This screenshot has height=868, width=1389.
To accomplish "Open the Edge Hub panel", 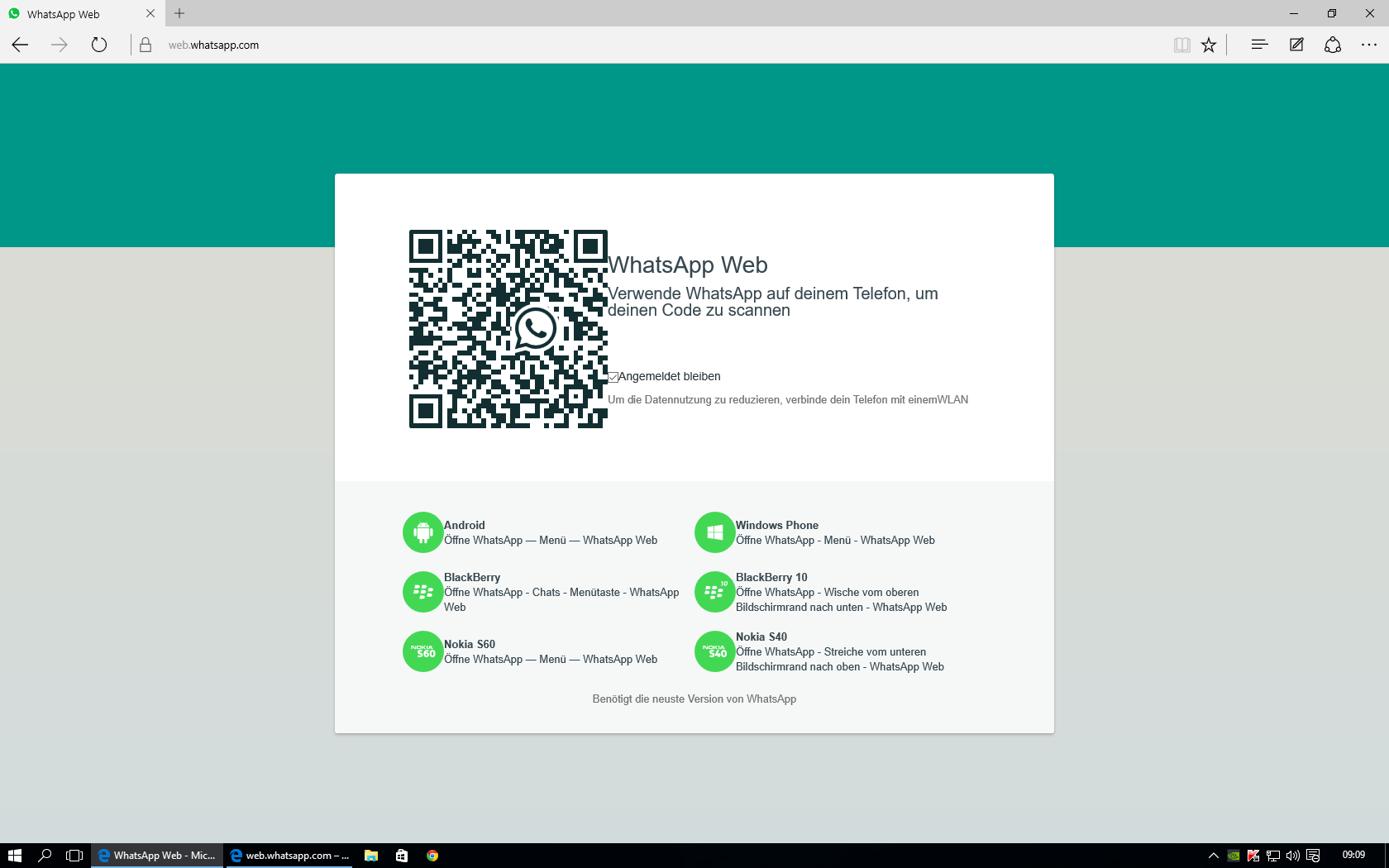I will tap(1259, 45).
